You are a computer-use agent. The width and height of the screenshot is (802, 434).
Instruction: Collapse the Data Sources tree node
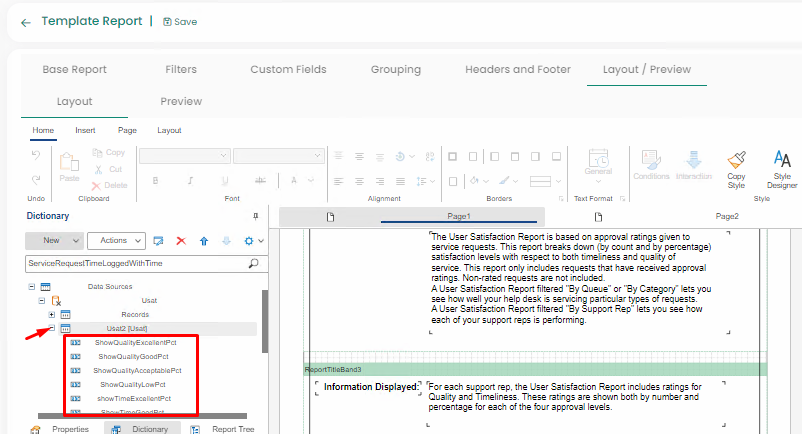click(32, 287)
